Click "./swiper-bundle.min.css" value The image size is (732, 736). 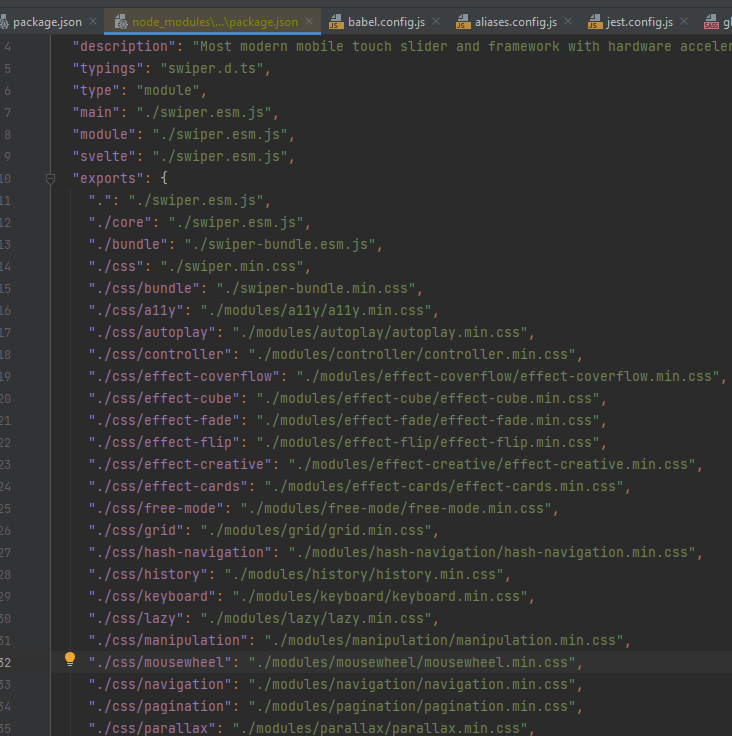click(316, 289)
